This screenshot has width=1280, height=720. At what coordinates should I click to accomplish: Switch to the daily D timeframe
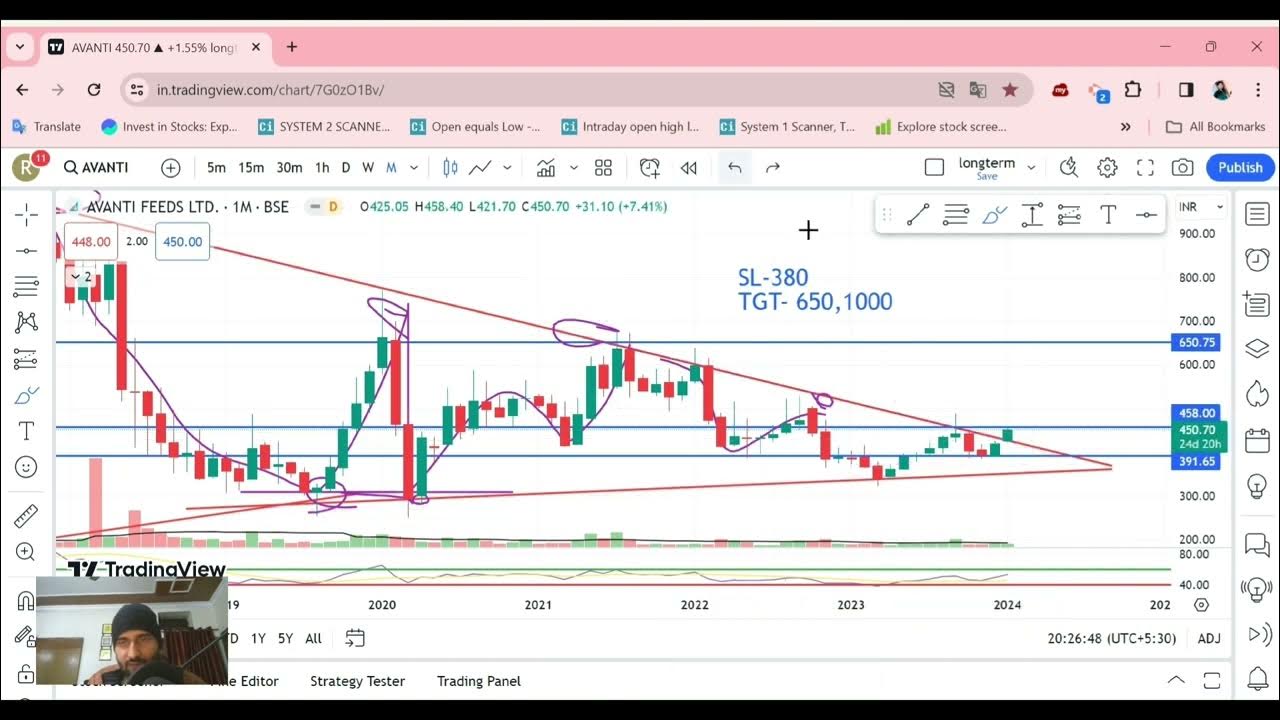coord(346,167)
